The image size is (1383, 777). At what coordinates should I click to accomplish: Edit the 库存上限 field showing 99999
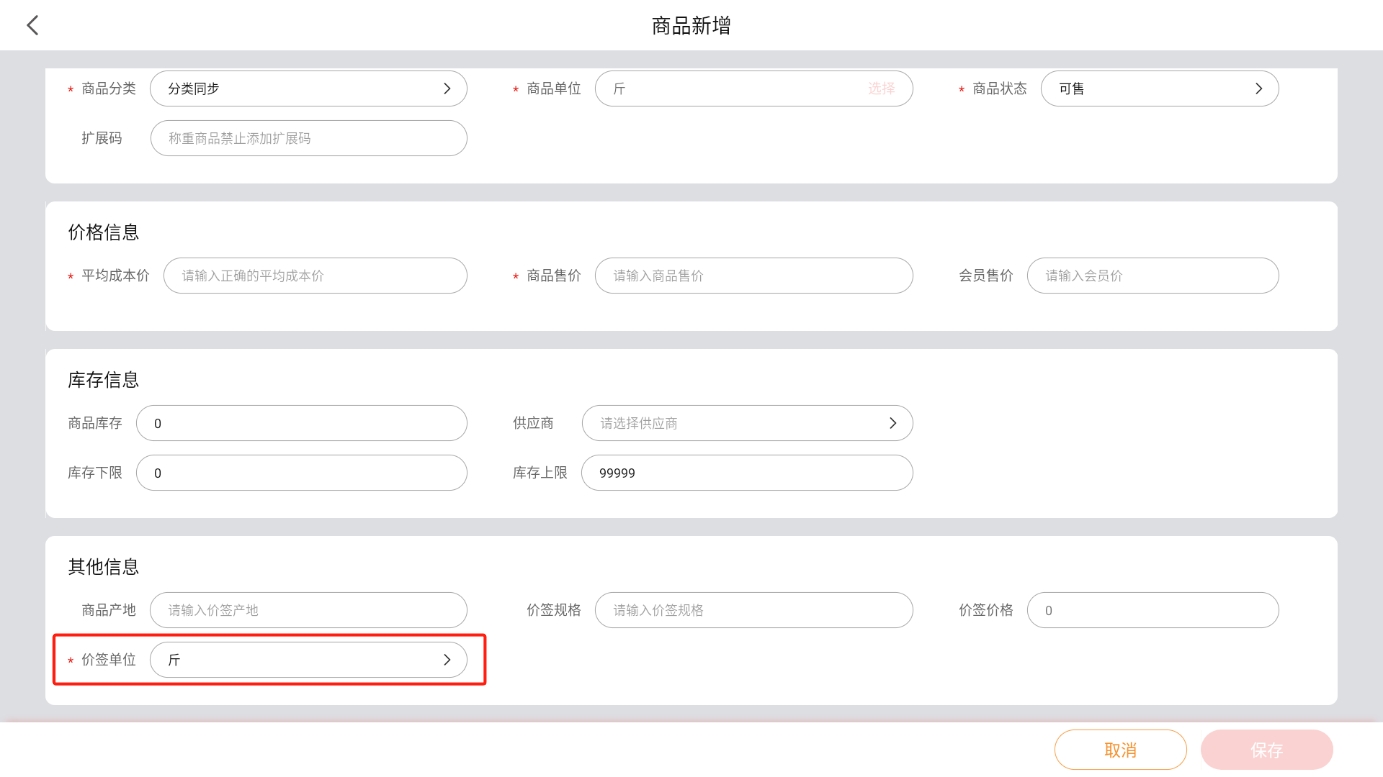[746, 474]
